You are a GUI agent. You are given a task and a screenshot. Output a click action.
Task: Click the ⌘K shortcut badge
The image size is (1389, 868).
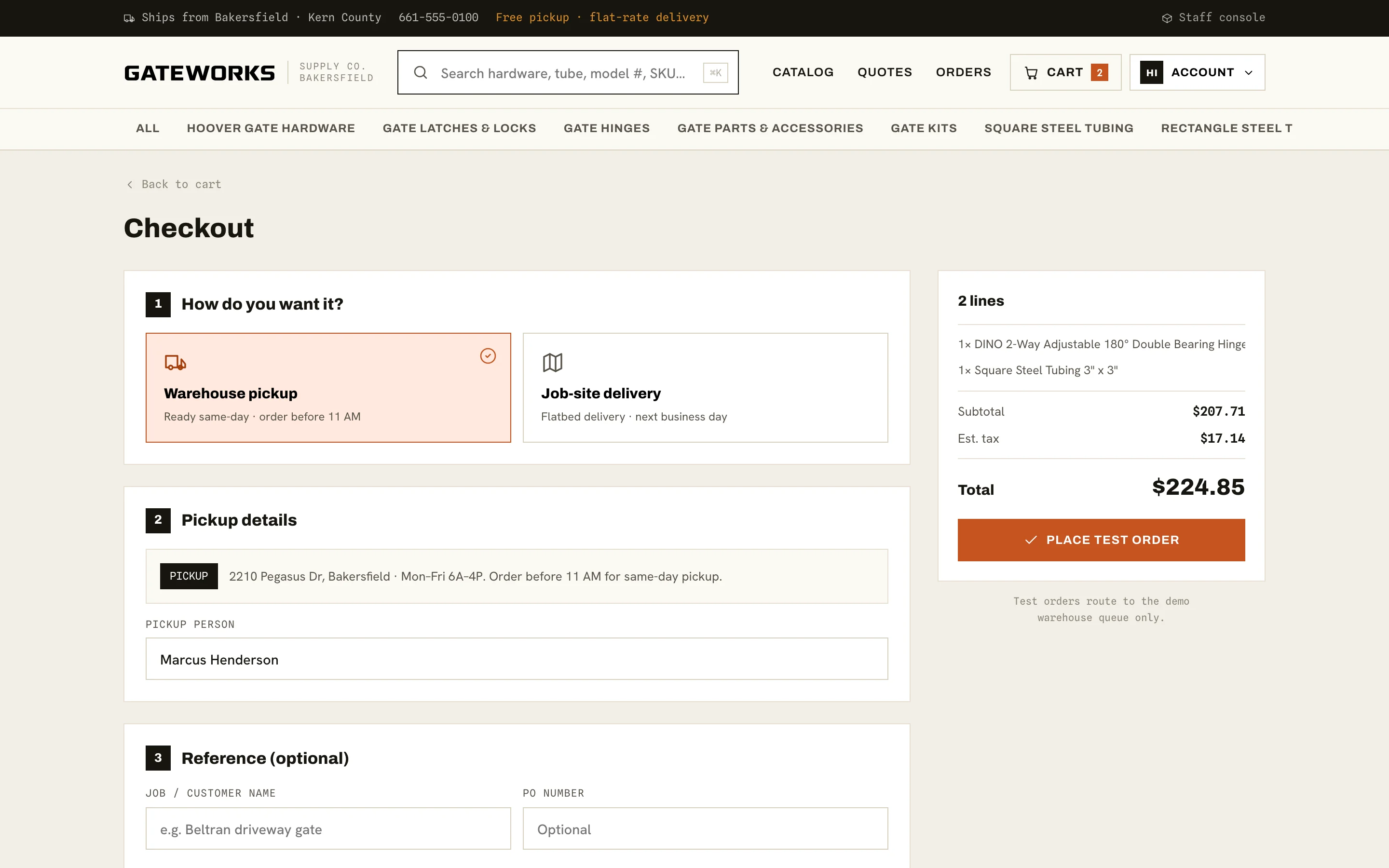(715, 73)
